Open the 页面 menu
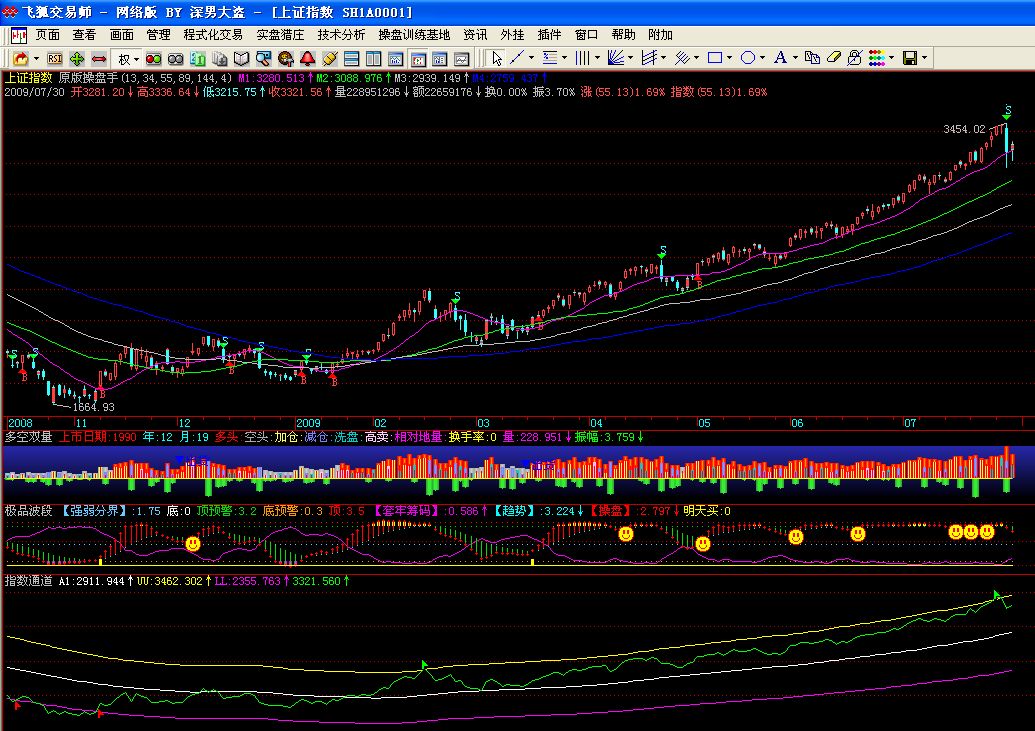This screenshot has width=1035, height=731. (x=48, y=35)
